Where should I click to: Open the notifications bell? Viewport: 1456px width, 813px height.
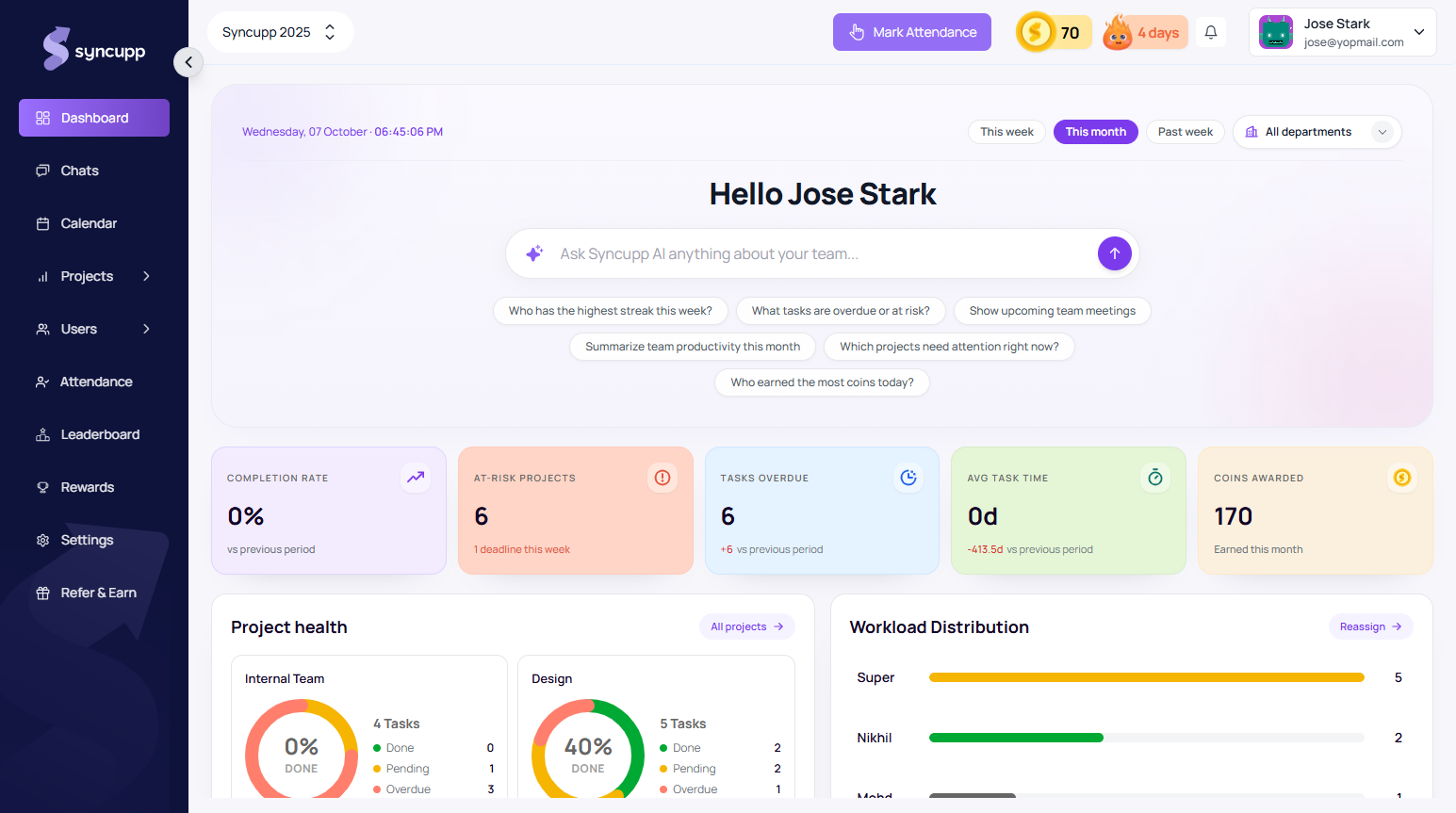coord(1211,32)
